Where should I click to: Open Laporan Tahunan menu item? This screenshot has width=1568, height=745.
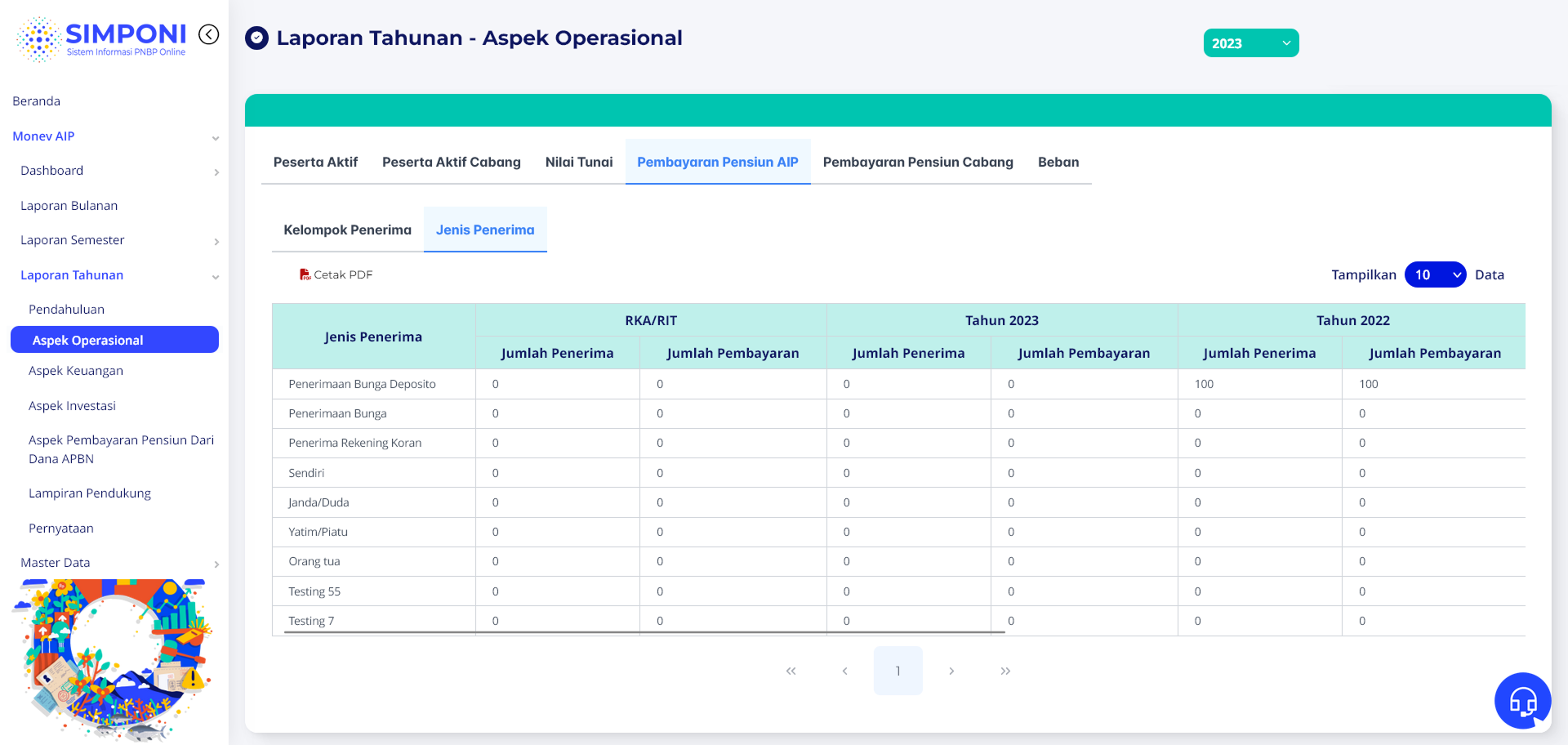point(72,275)
